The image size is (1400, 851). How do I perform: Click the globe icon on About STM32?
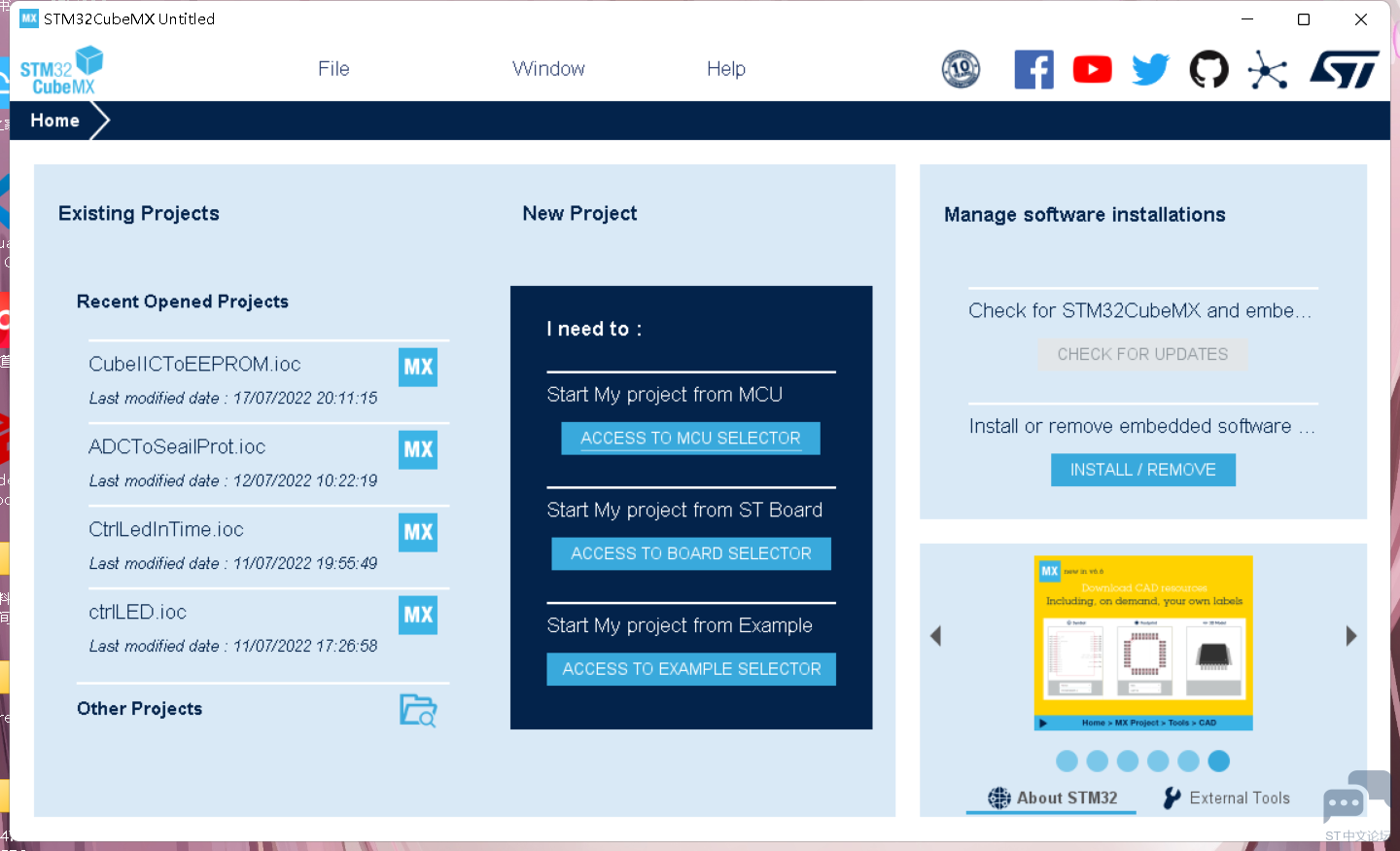999,798
